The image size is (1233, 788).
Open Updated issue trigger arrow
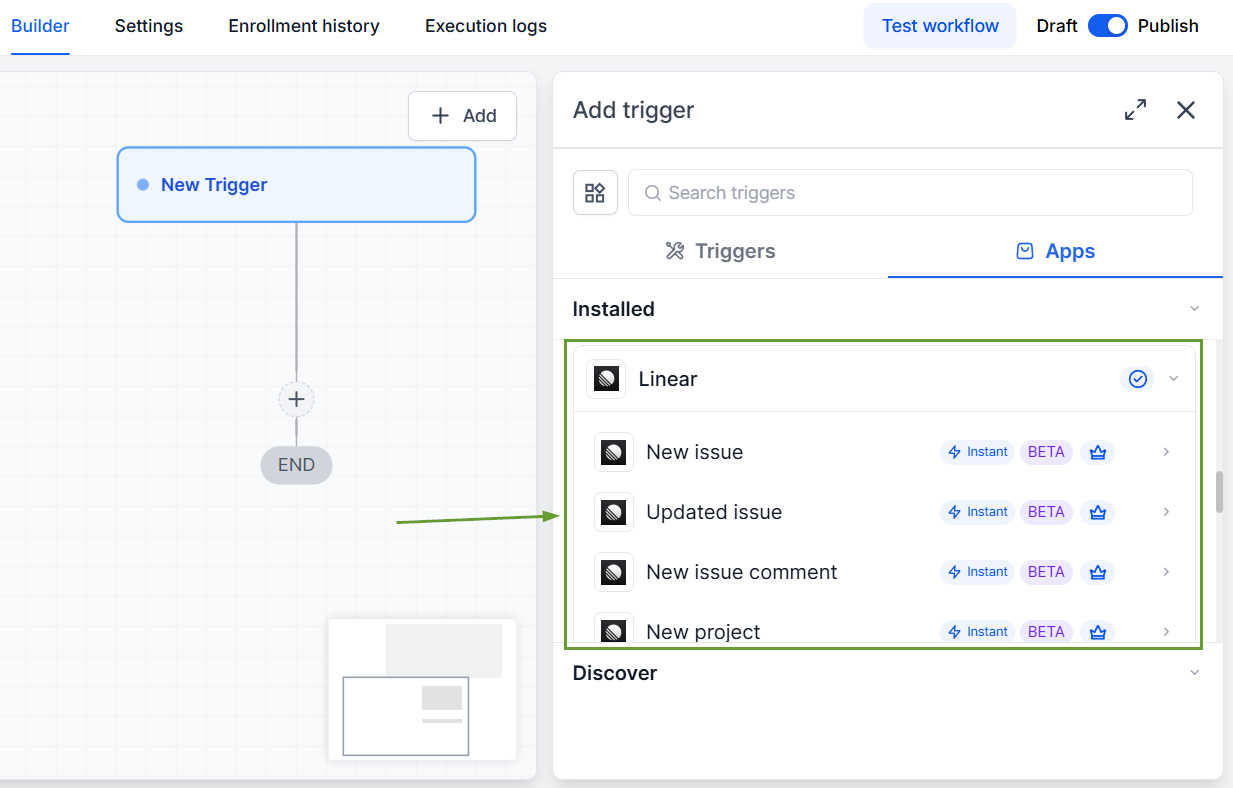(1166, 512)
